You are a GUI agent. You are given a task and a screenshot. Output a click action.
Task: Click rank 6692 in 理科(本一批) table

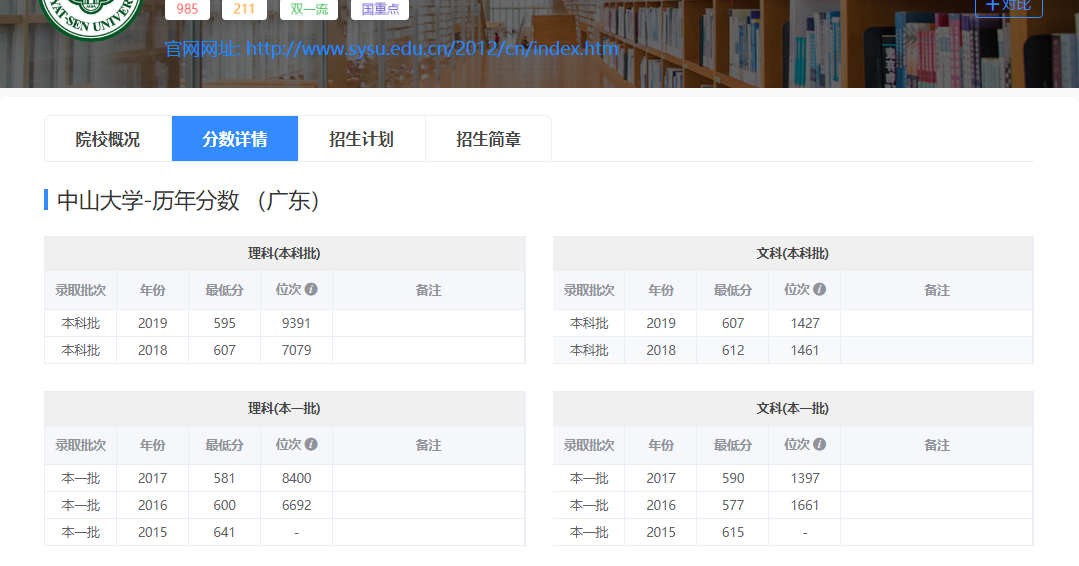[x=296, y=505]
